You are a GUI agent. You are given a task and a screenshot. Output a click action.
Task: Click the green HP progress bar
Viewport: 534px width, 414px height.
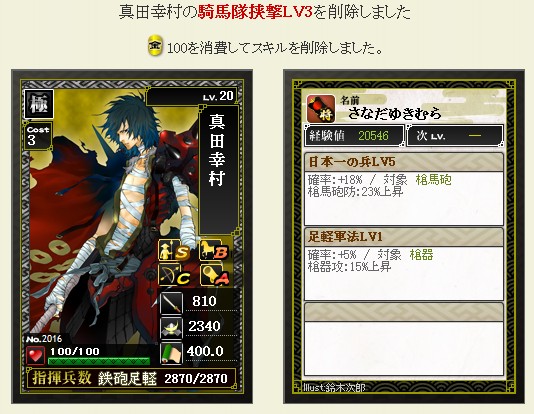click(x=99, y=361)
